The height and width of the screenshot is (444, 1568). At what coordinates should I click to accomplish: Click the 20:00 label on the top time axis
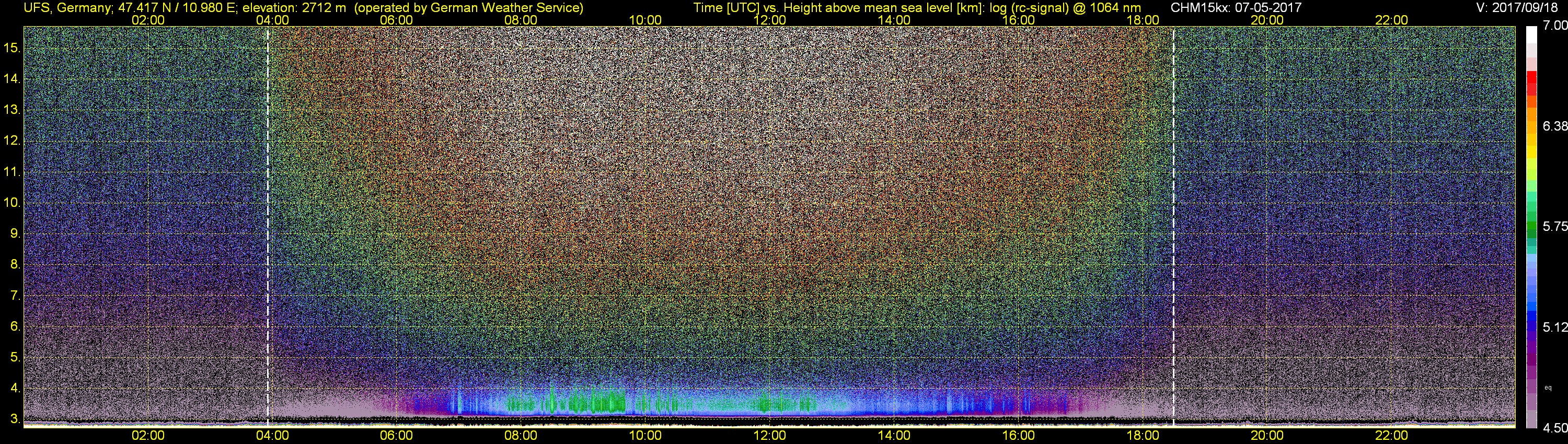1267,20
